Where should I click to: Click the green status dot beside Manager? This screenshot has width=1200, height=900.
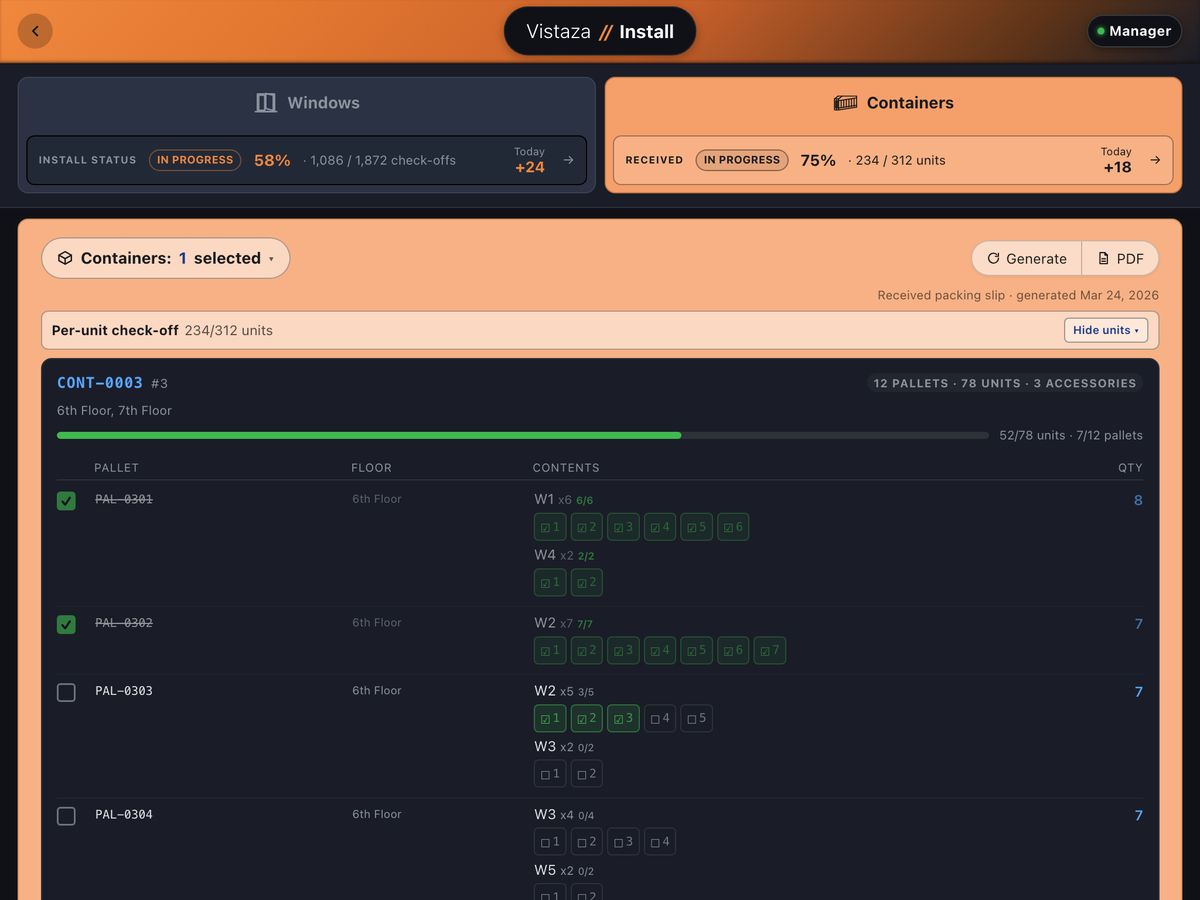pyautogui.click(x=1101, y=31)
